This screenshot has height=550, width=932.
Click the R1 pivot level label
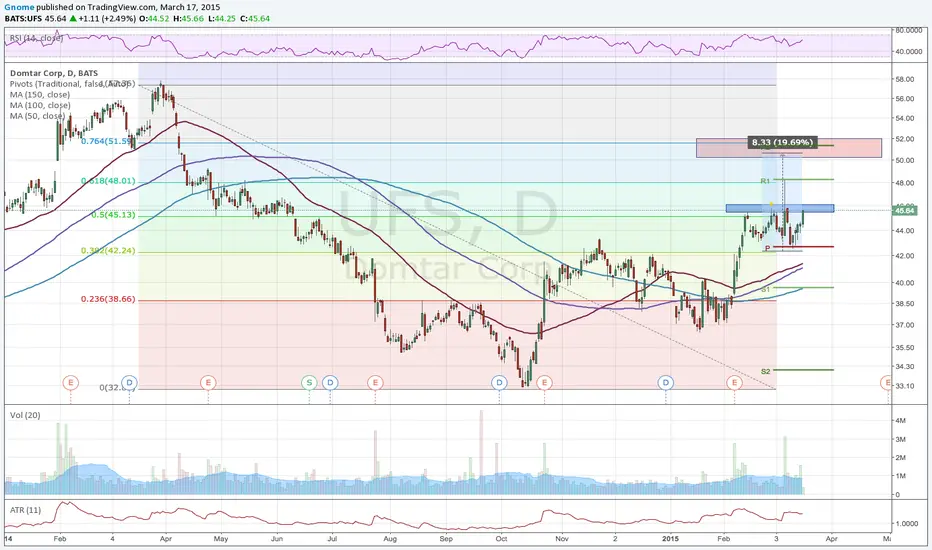click(x=765, y=181)
